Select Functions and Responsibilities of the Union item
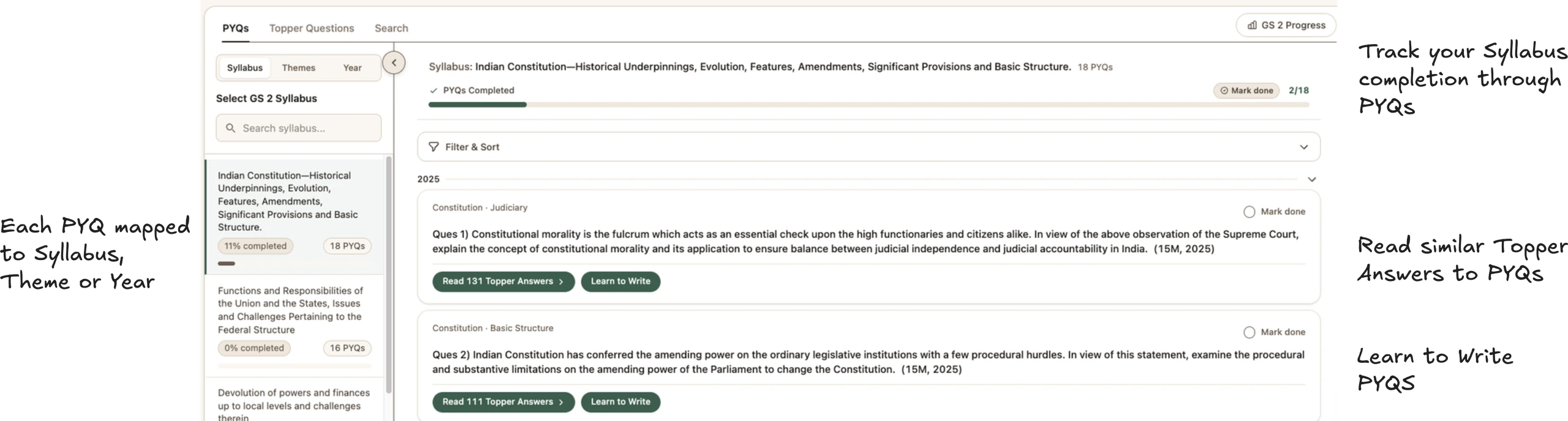This screenshot has width=1568, height=421. click(x=294, y=326)
